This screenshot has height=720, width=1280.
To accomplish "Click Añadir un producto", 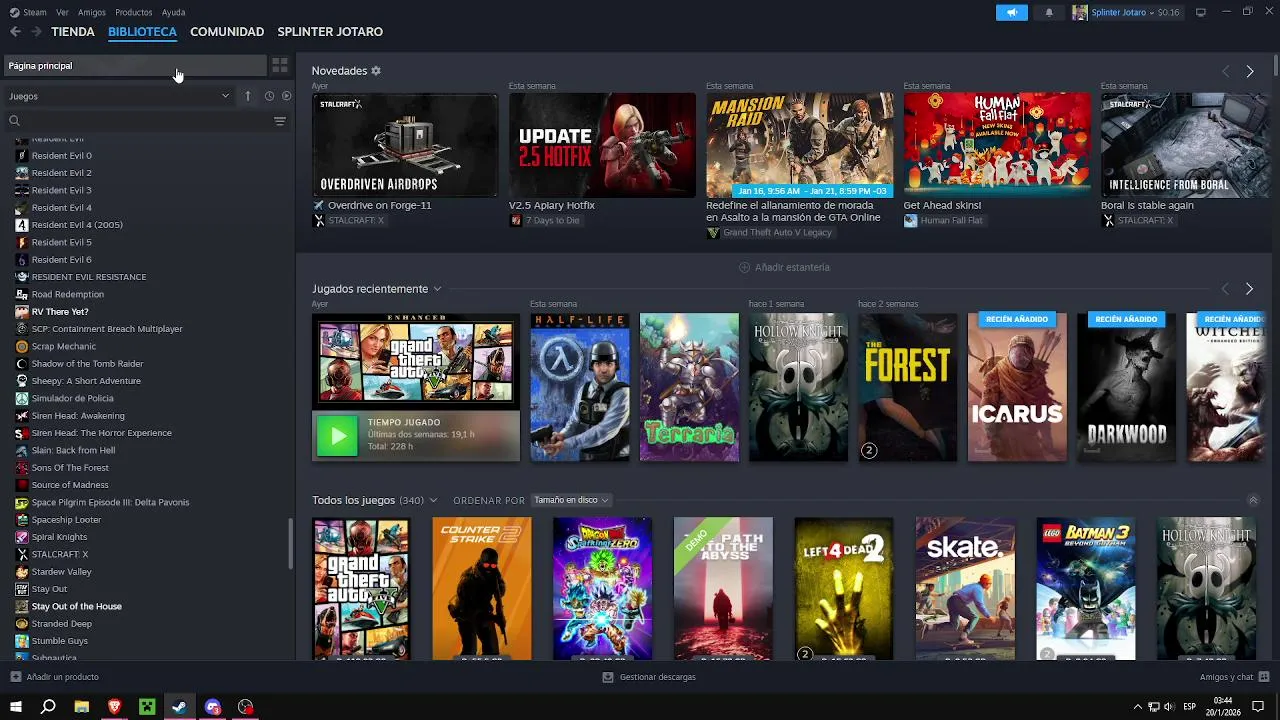I will [54, 677].
